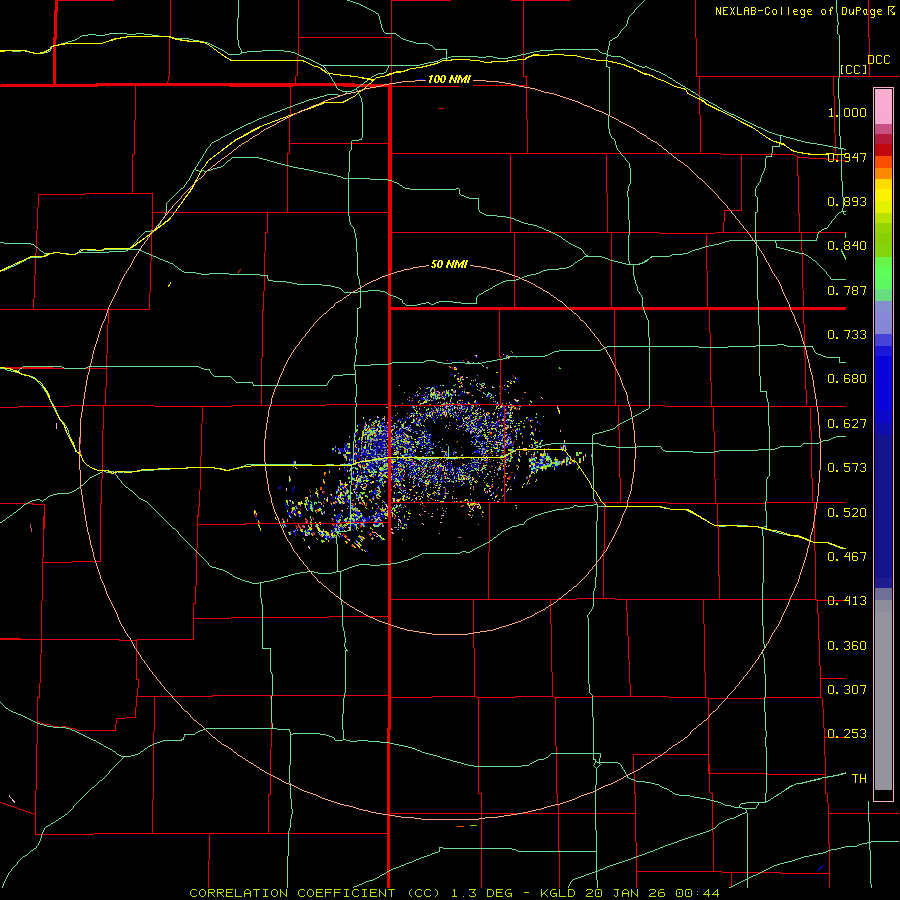
Task: Click the gray segment of the color bar
Action: pos(883,695)
